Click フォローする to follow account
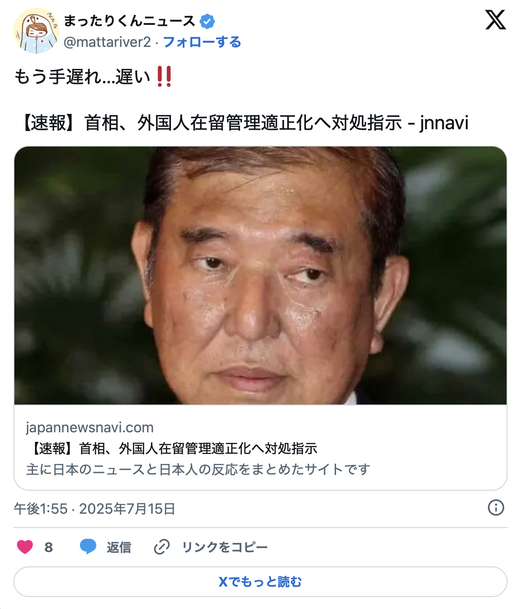Screen dimensions: 520x609 click(202, 42)
